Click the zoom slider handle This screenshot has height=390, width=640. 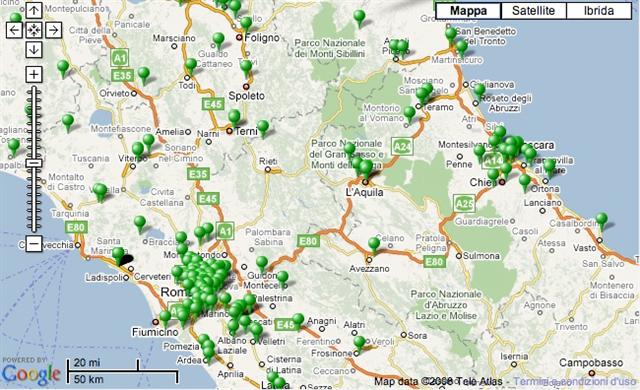point(34,163)
